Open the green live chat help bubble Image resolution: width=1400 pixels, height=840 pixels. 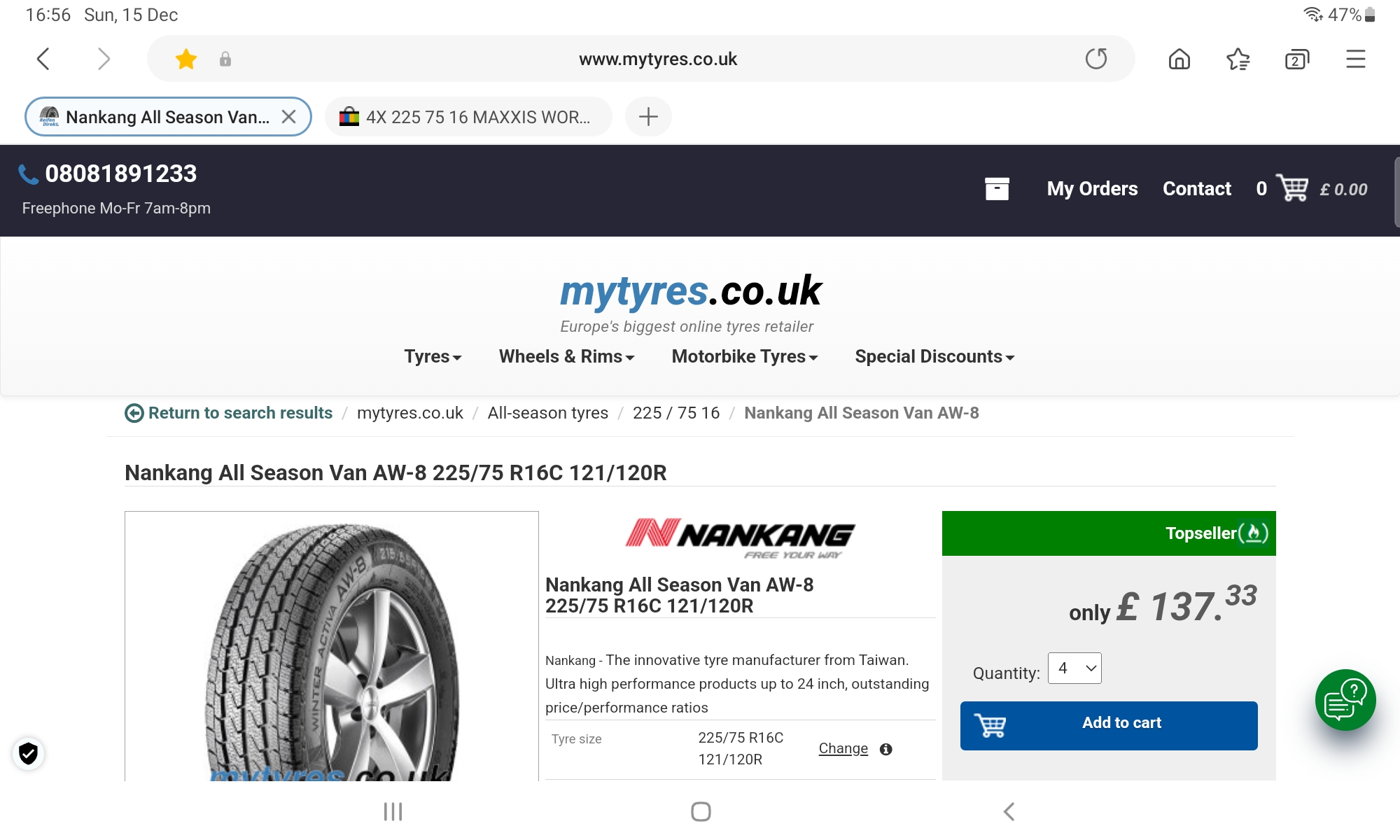click(x=1345, y=700)
